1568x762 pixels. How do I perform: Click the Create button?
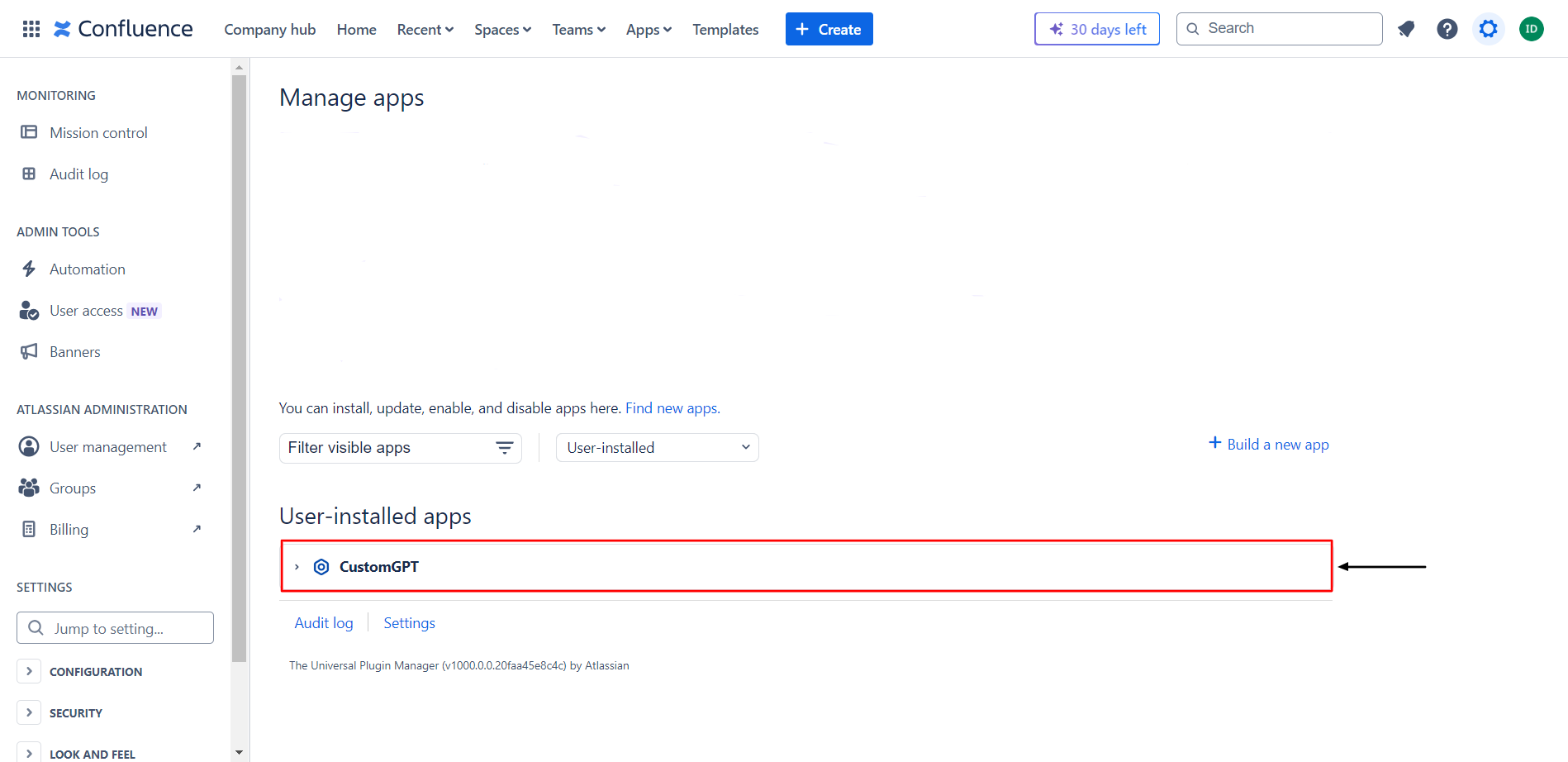(x=829, y=29)
